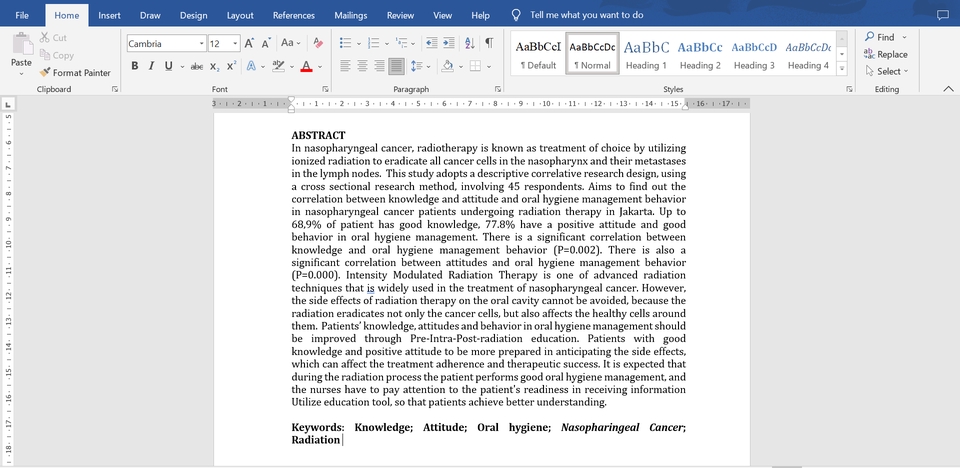This screenshot has width=960, height=468.
Task: Apply red font color swatch
Action: tap(307, 66)
